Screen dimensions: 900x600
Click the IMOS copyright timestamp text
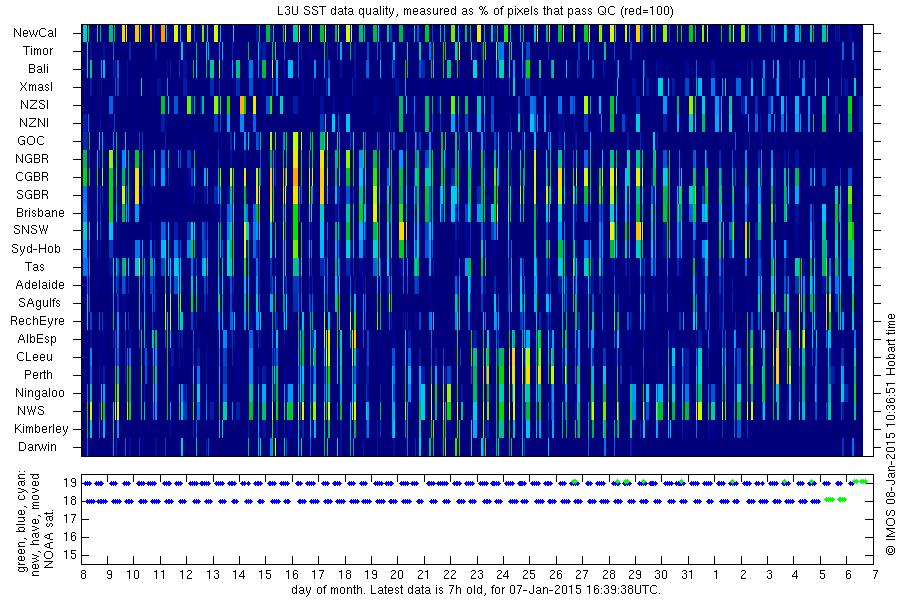(x=890, y=434)
